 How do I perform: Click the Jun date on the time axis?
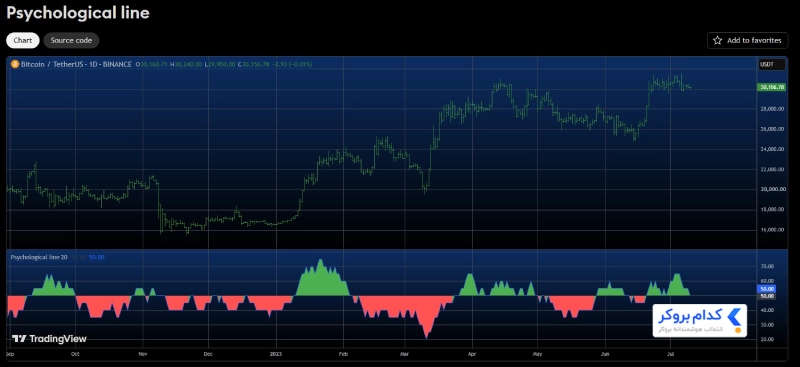tap(605, 353)
